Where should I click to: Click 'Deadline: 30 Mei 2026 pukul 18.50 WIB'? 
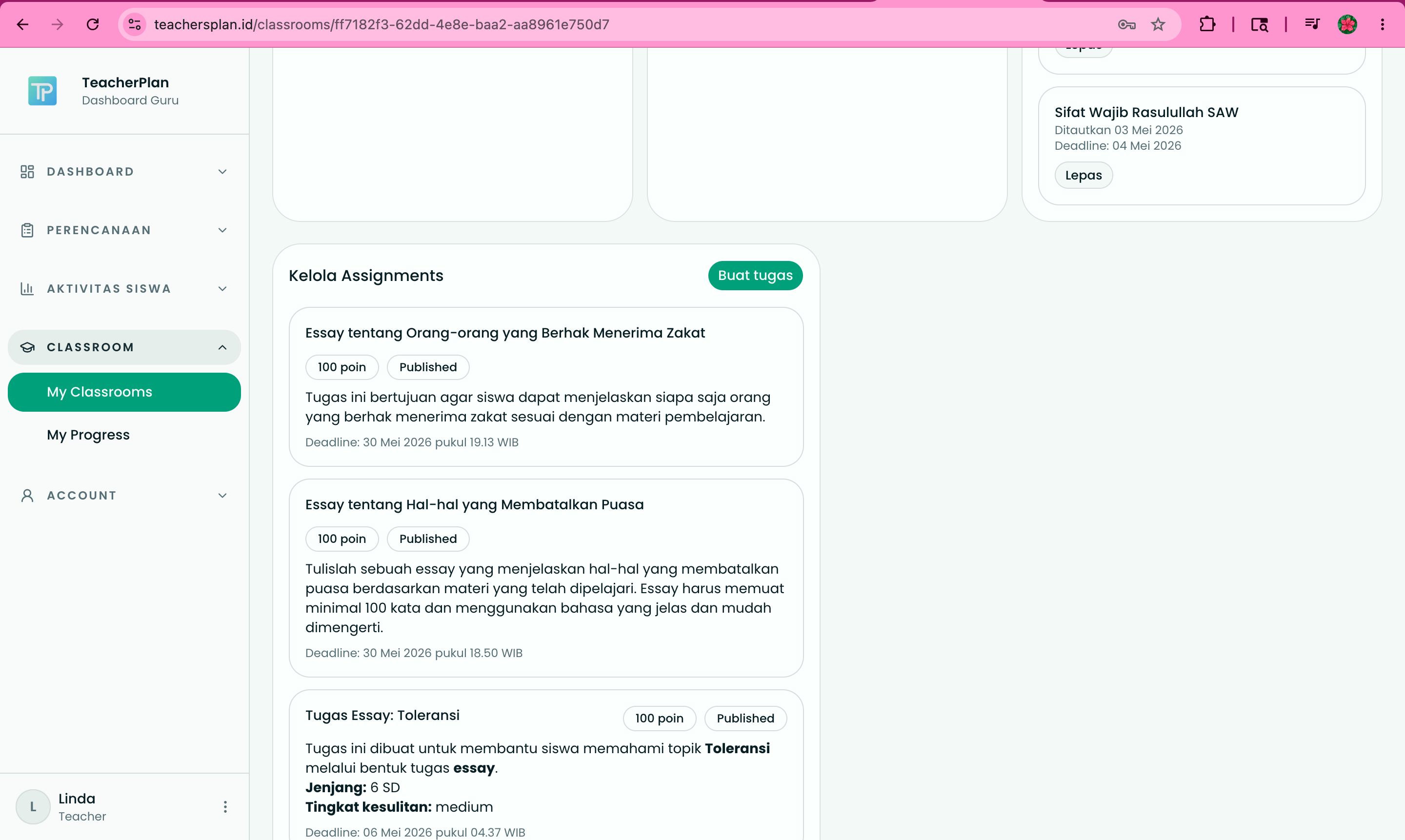[414, 653]
